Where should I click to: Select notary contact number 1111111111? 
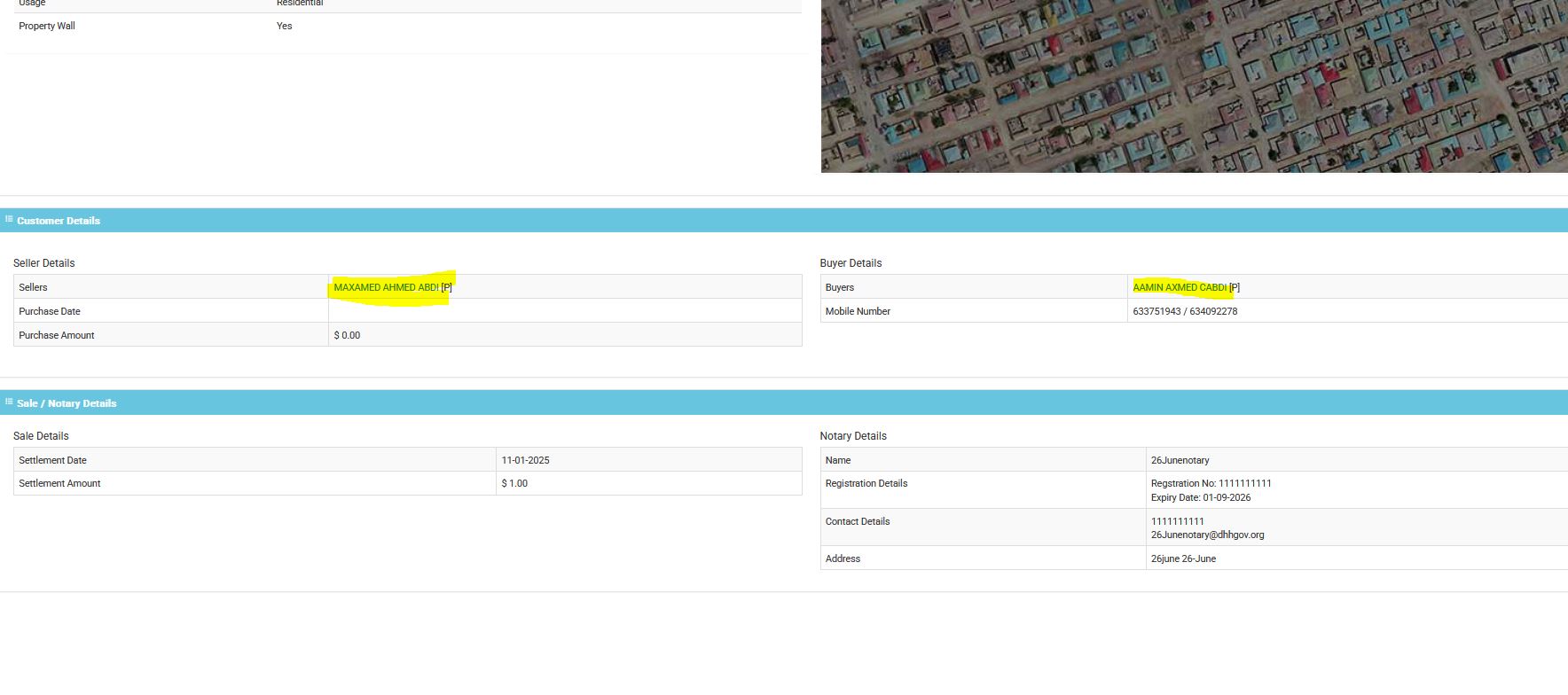[x=1178, y=521]
